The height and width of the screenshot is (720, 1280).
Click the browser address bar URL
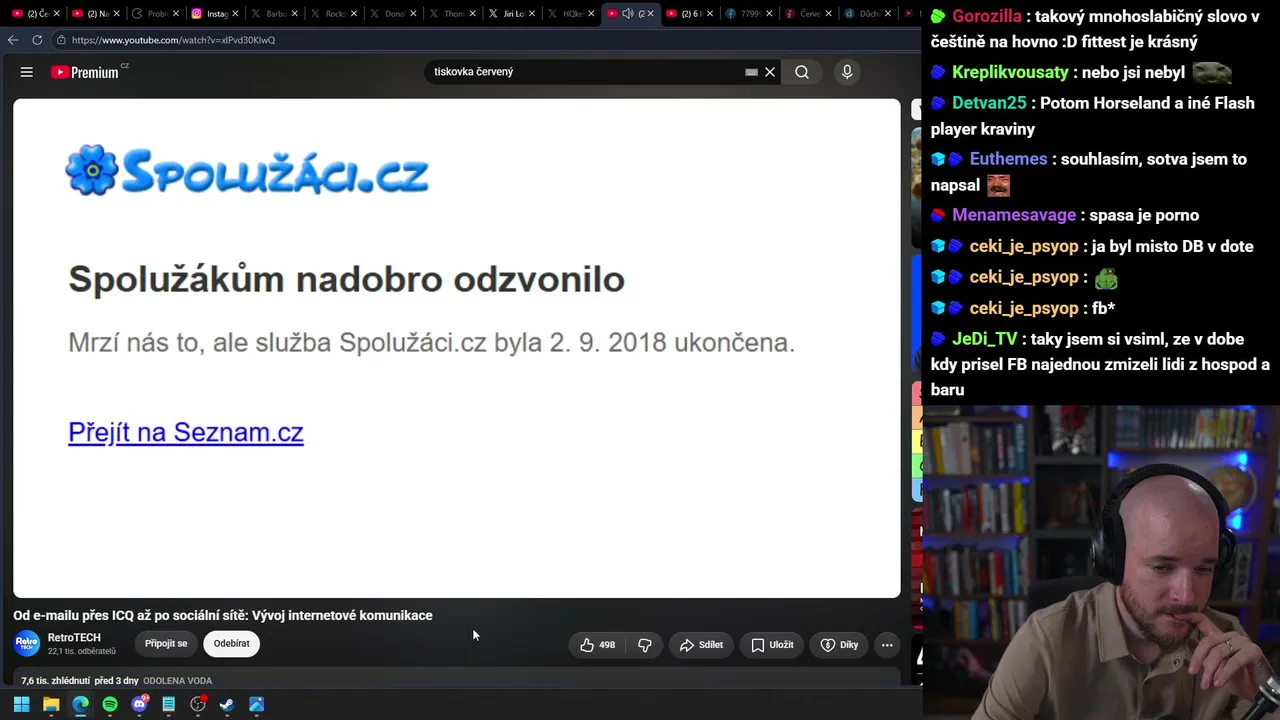pyautogui.click(x=173, y=40)
